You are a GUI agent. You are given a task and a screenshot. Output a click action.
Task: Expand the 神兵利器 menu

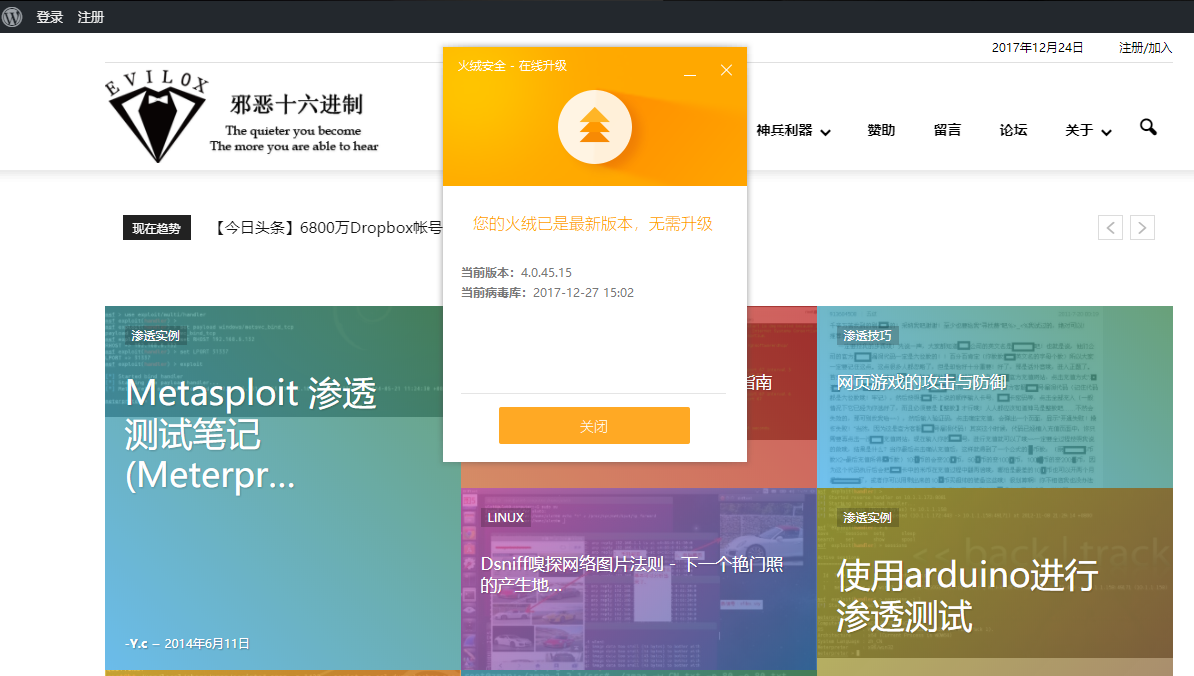point(793,130)
